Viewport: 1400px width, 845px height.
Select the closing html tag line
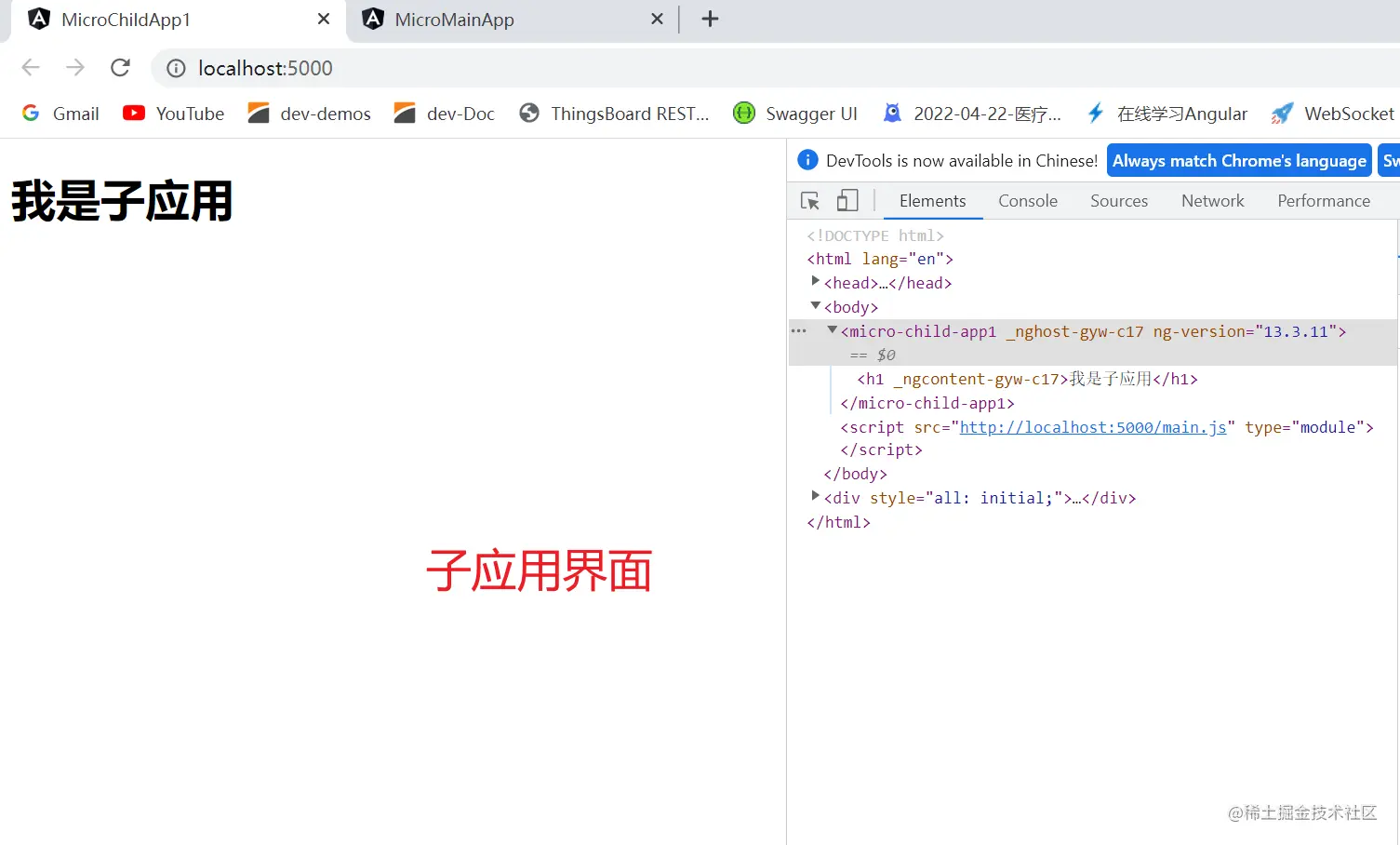point(839,522)
